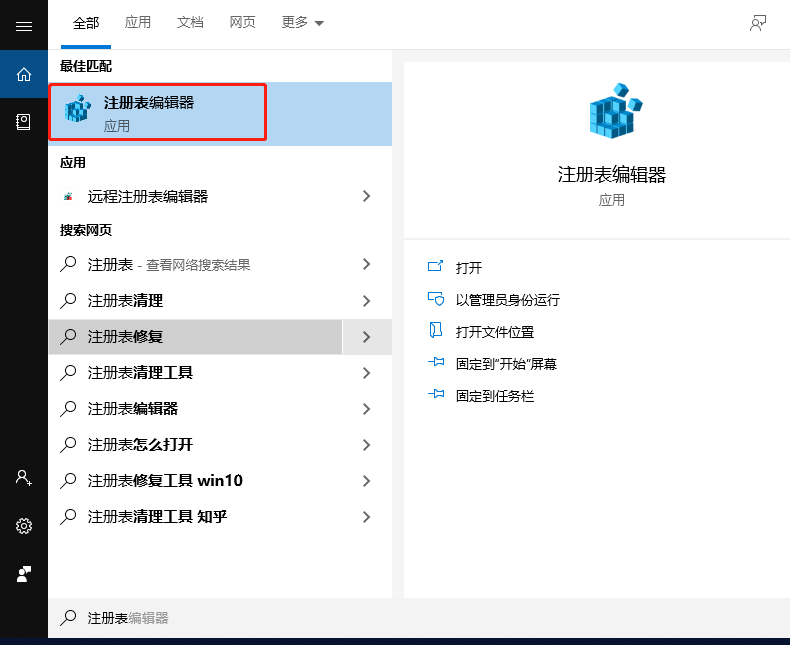Open the hamburger menu icon
Screen dimensions: 790x645
[x=24, y=26]
